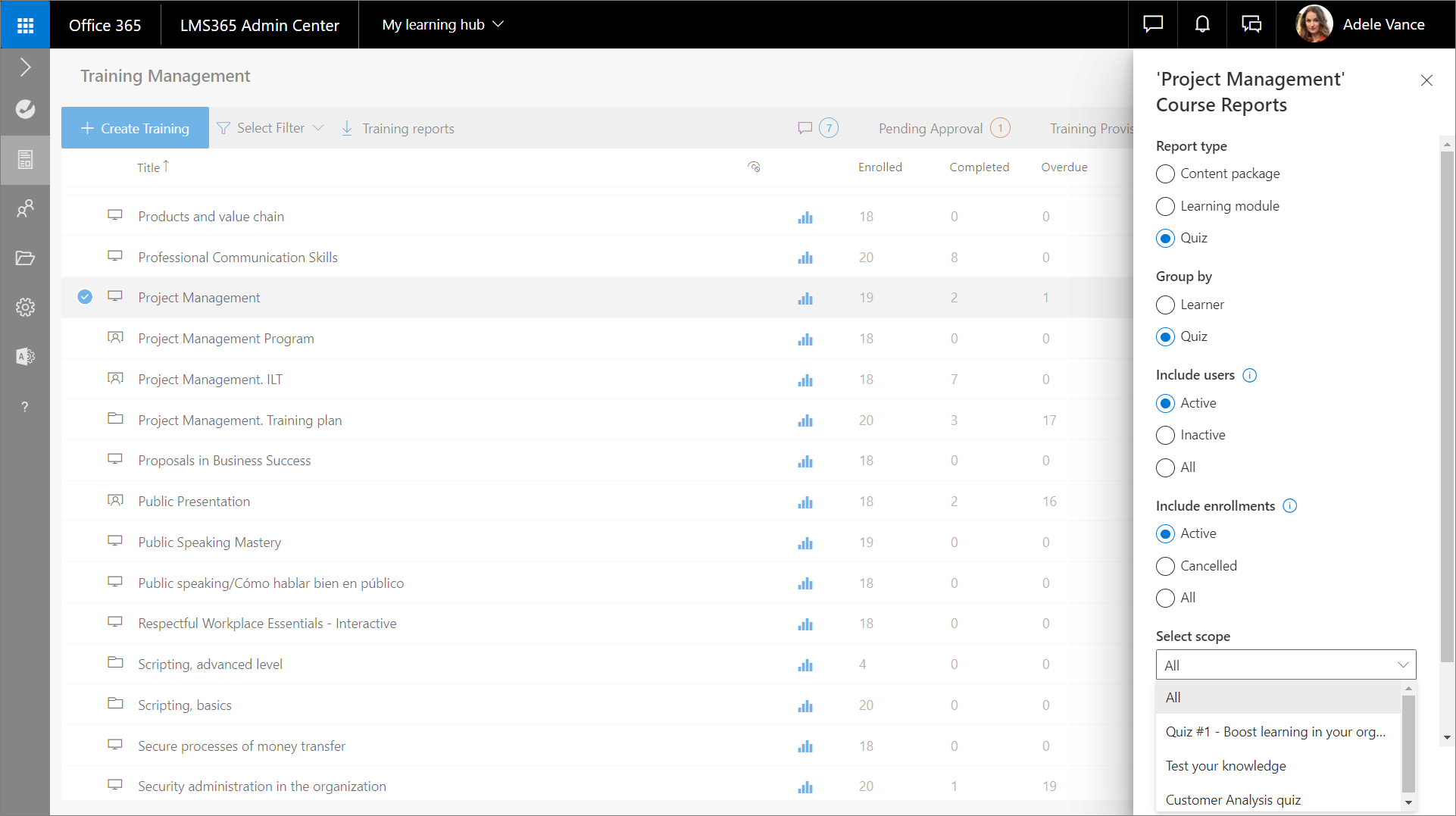Open the bar chart icon for Public Presentation
The image size is (1456, 816).
coord(805,502)
